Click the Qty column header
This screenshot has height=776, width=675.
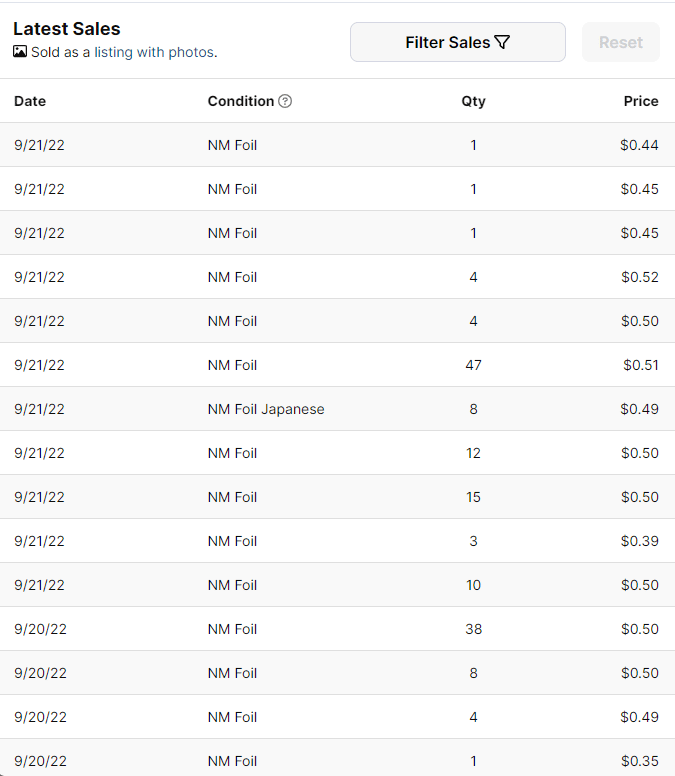pyautogui.click(x=473, y=101)
